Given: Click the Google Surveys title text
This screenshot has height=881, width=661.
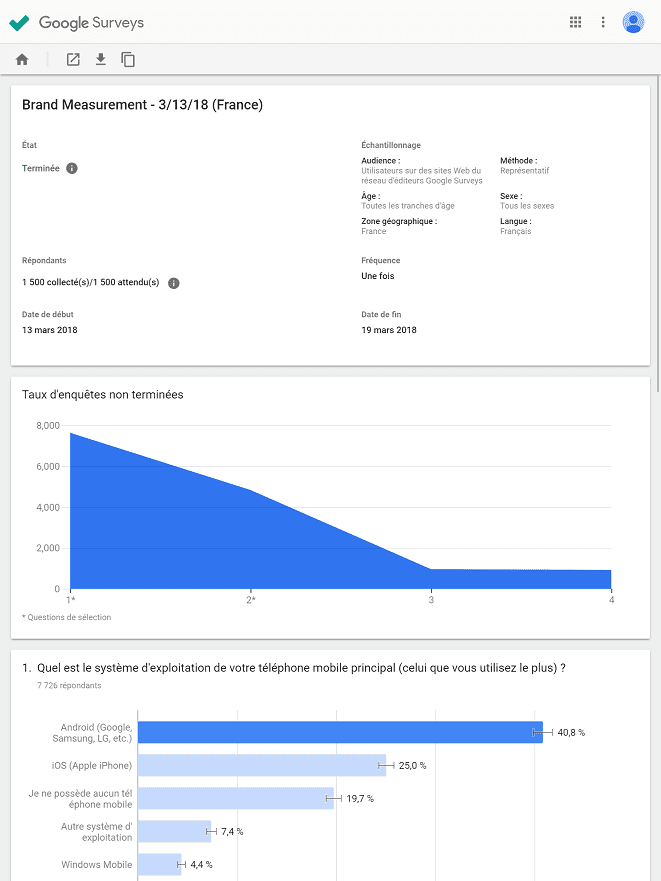Looking at the screenshot, I should 91,23.
